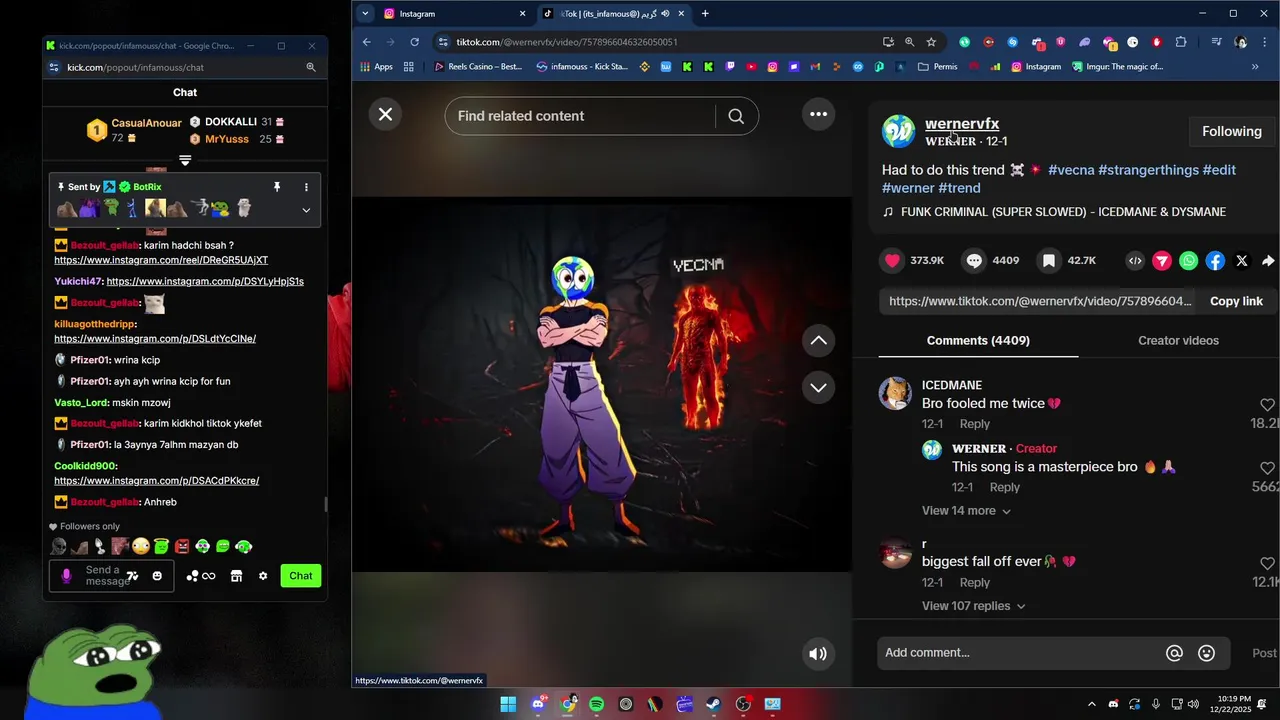Insert mention with @ icon in comment box
Screen dimensions: 1280x720
pos(1175,653)
